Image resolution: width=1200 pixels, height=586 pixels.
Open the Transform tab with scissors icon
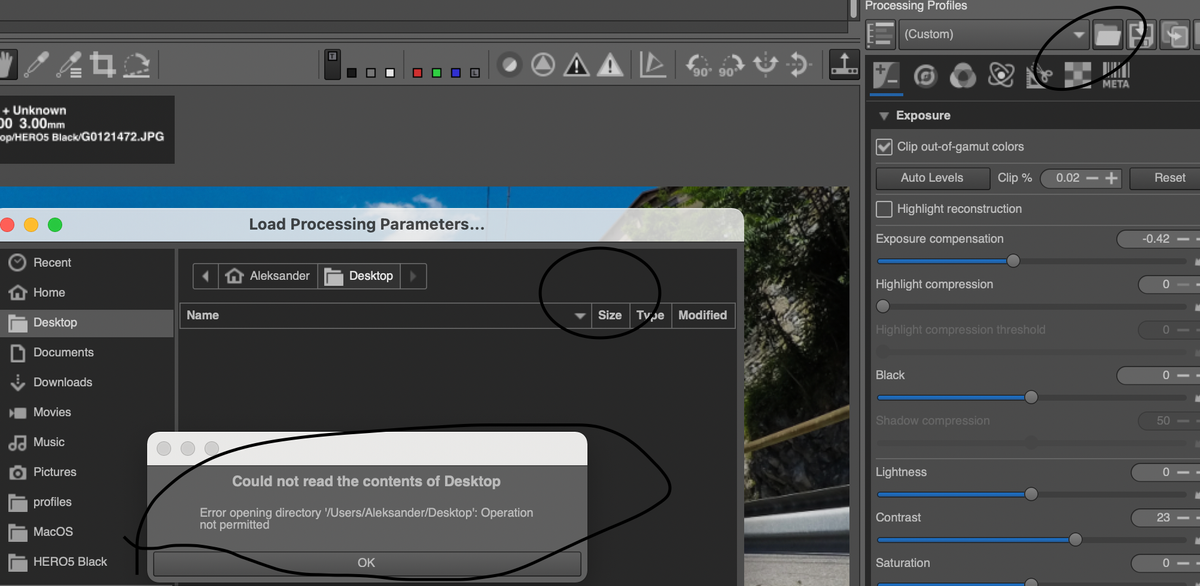[1040, 74]
